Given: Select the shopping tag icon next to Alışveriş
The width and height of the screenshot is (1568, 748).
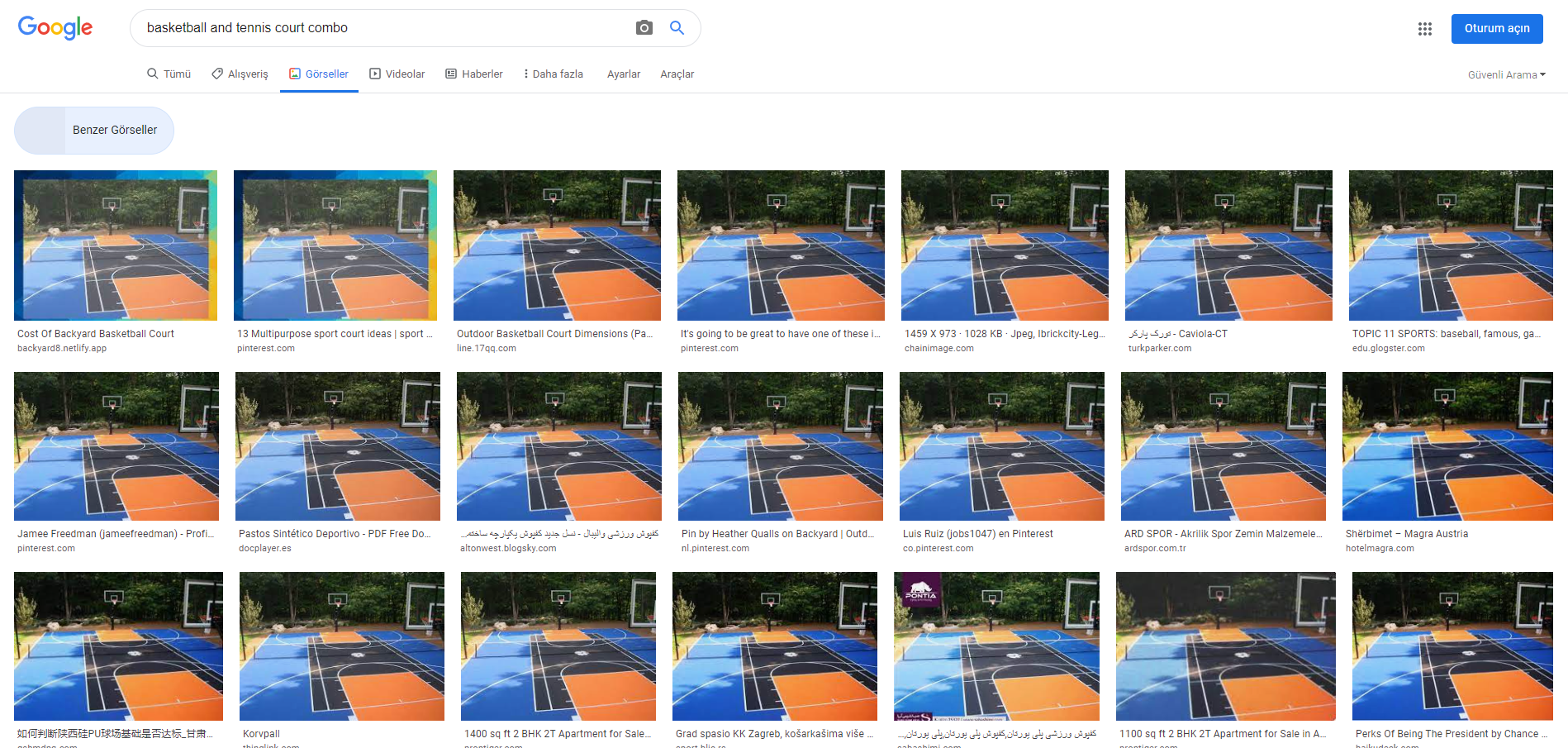Looking at the screenshot, I should pyautogui.click(x=216, y=73).
